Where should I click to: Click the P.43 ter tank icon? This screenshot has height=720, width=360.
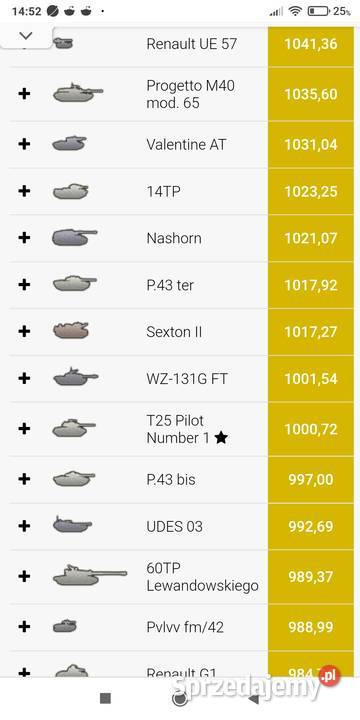point(75,284)
